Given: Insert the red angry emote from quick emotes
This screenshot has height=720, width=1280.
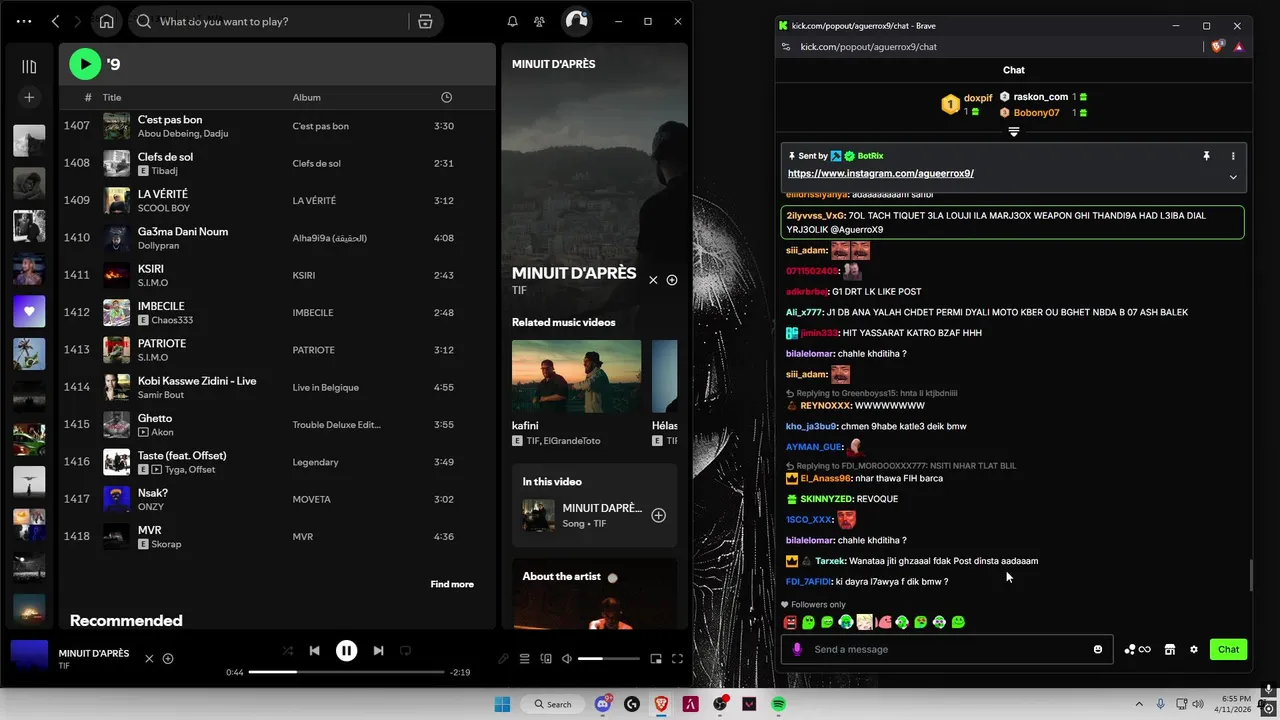Looking at the screenshot, I should 790,622.
